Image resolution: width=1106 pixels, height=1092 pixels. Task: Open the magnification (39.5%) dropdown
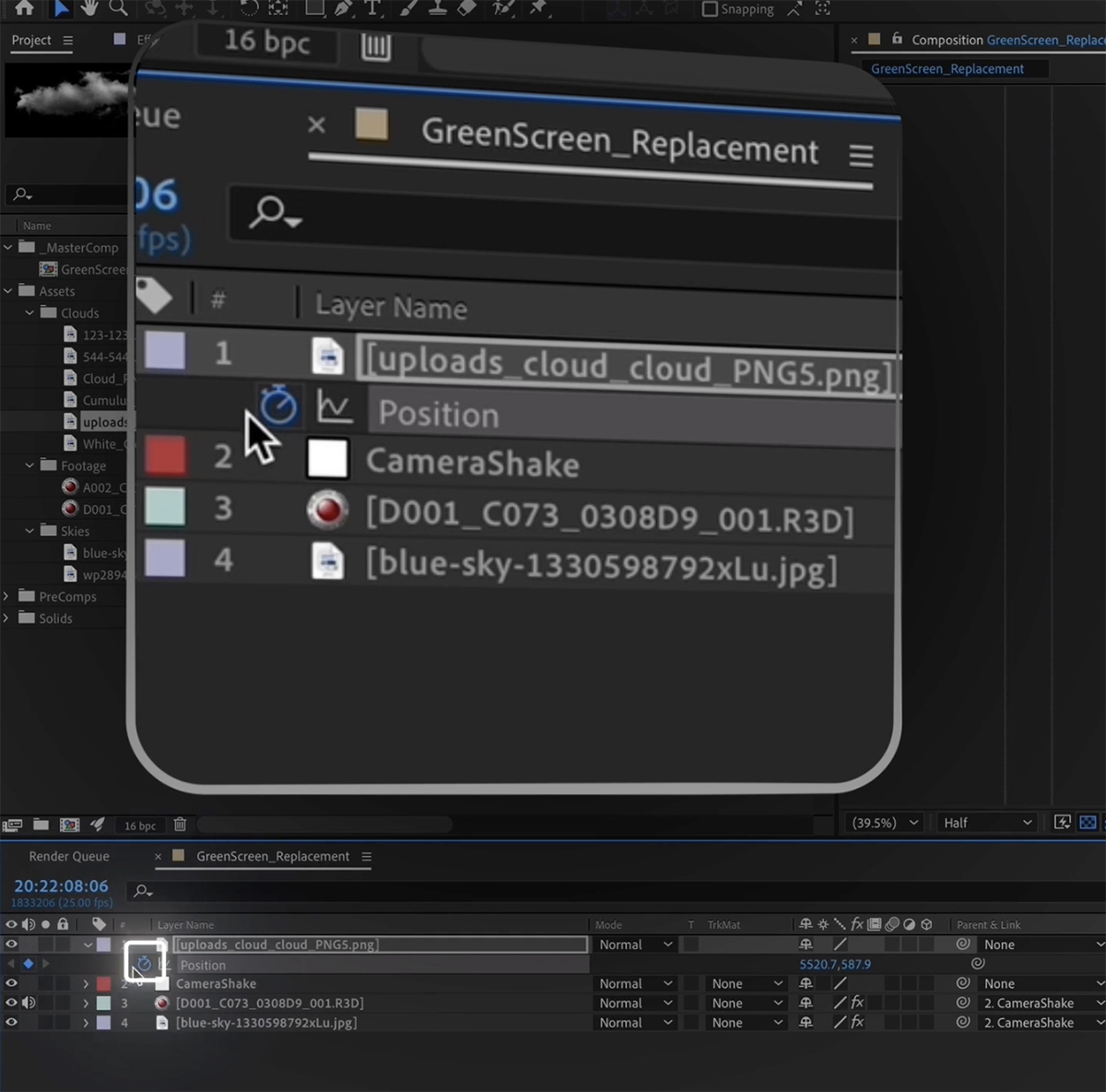tap(886, 822)
